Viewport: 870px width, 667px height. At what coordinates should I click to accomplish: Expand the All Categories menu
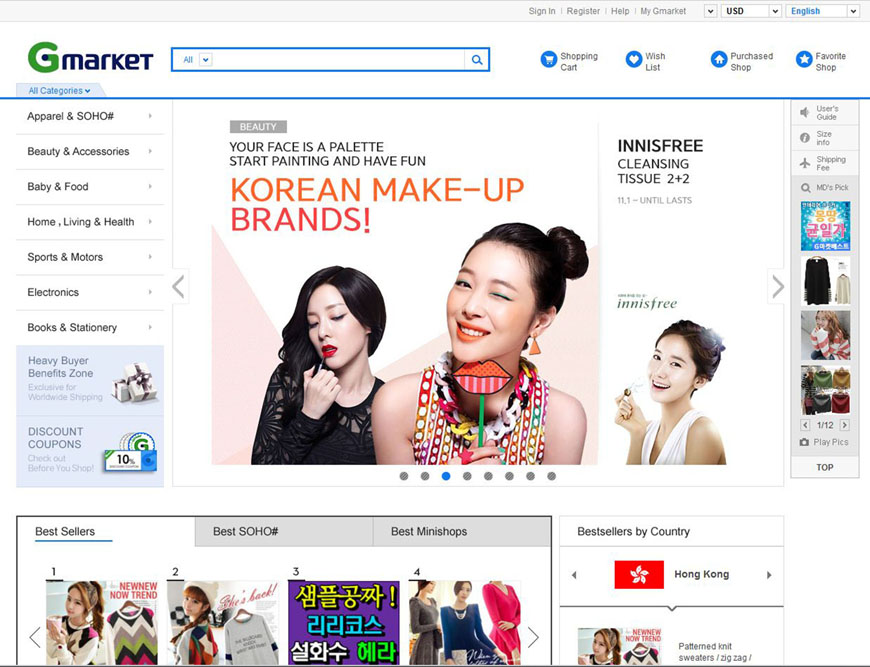(59, 90)
